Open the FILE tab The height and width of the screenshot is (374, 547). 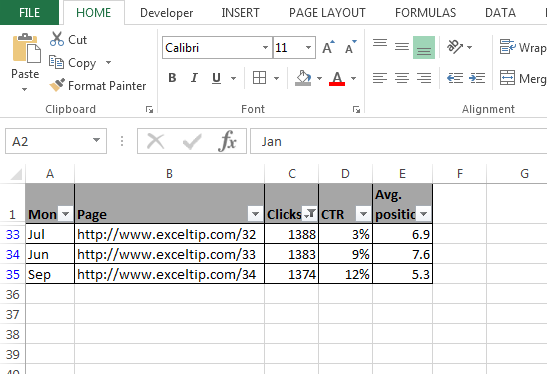tap(29, 13)
